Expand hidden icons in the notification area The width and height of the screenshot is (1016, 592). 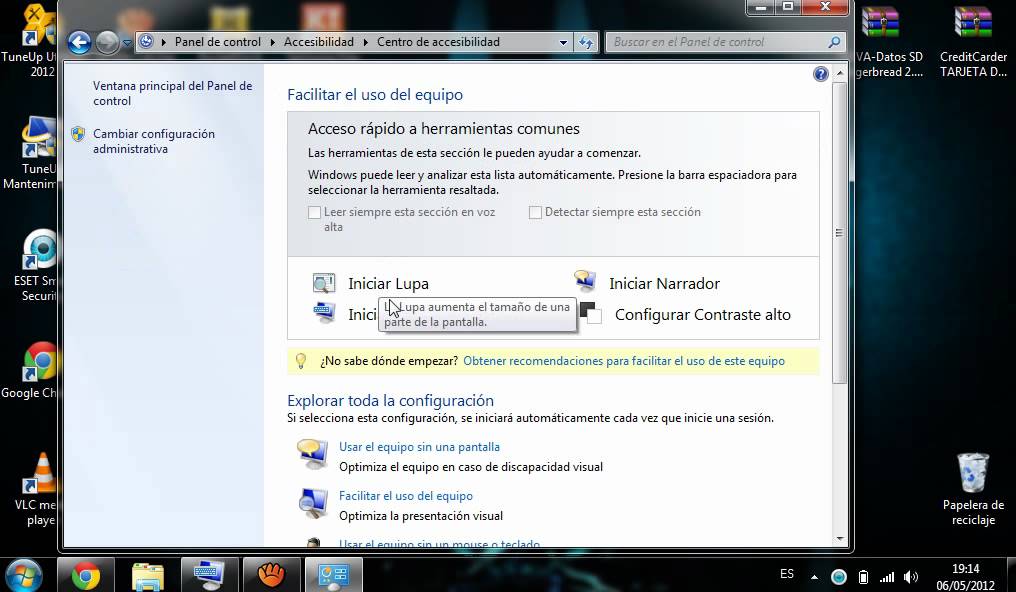pos(814,576)
